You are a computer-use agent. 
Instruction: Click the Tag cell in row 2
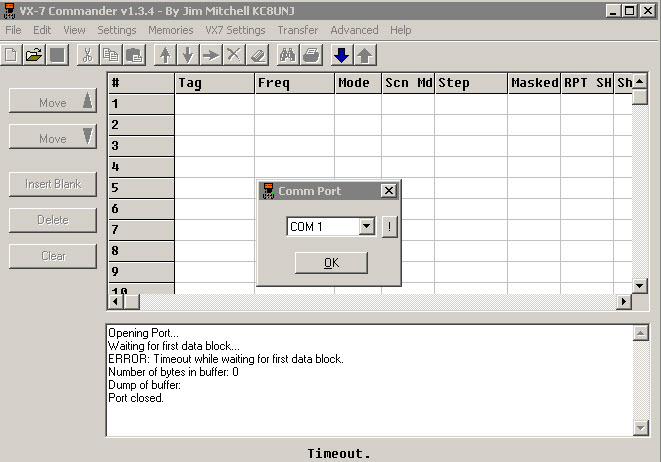(x=215, y=125)
